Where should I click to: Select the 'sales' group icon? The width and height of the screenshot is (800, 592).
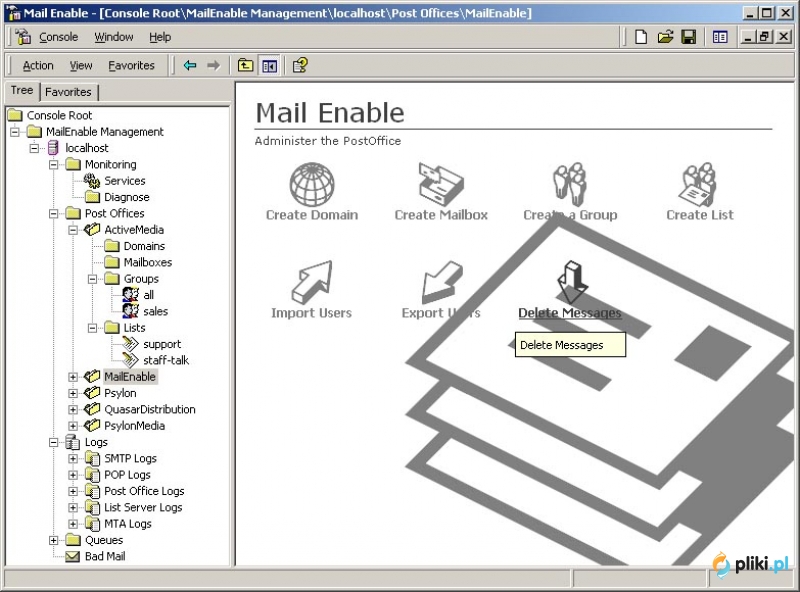point(131,311)
